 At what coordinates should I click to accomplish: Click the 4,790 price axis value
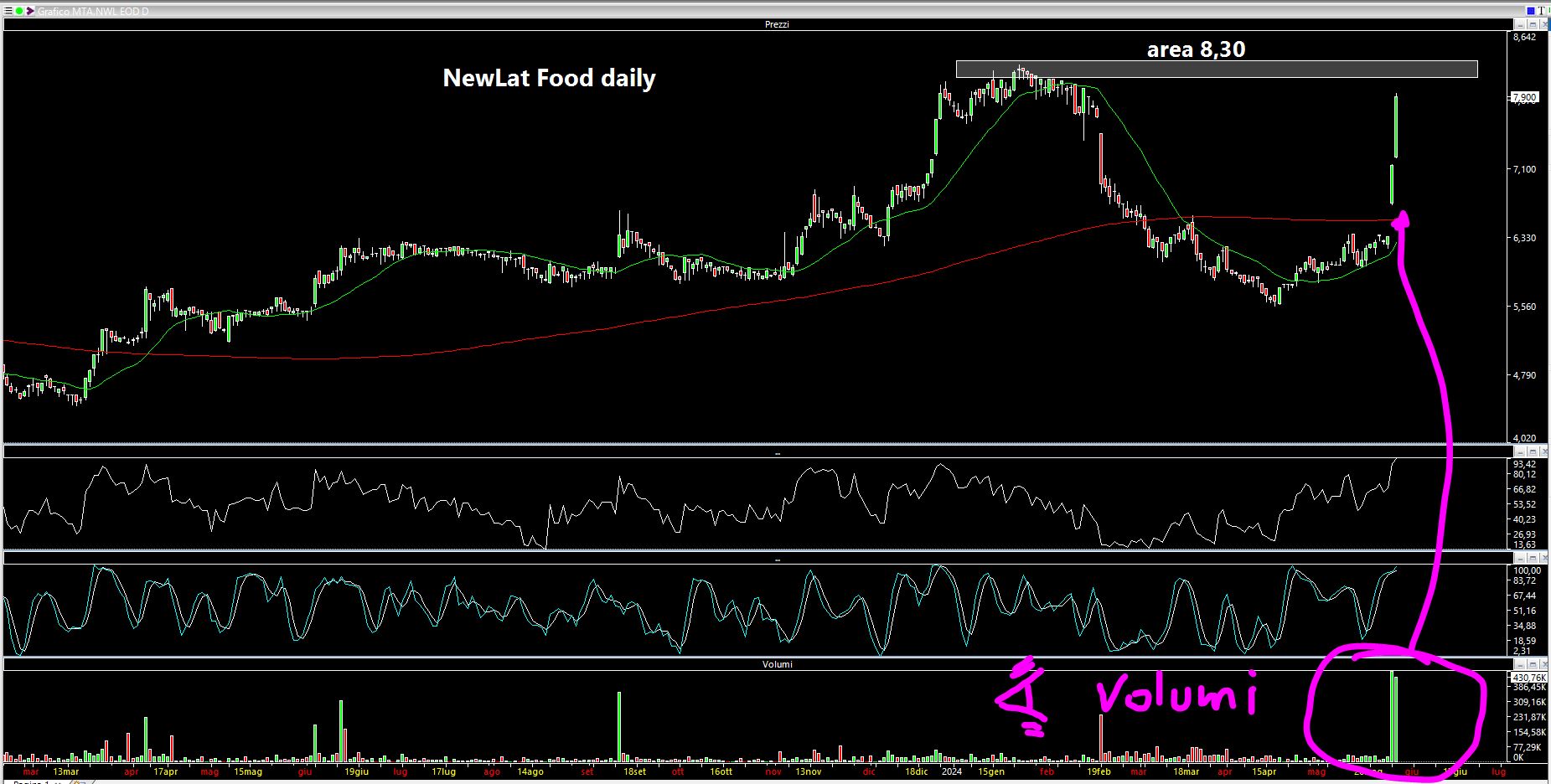1525,375
